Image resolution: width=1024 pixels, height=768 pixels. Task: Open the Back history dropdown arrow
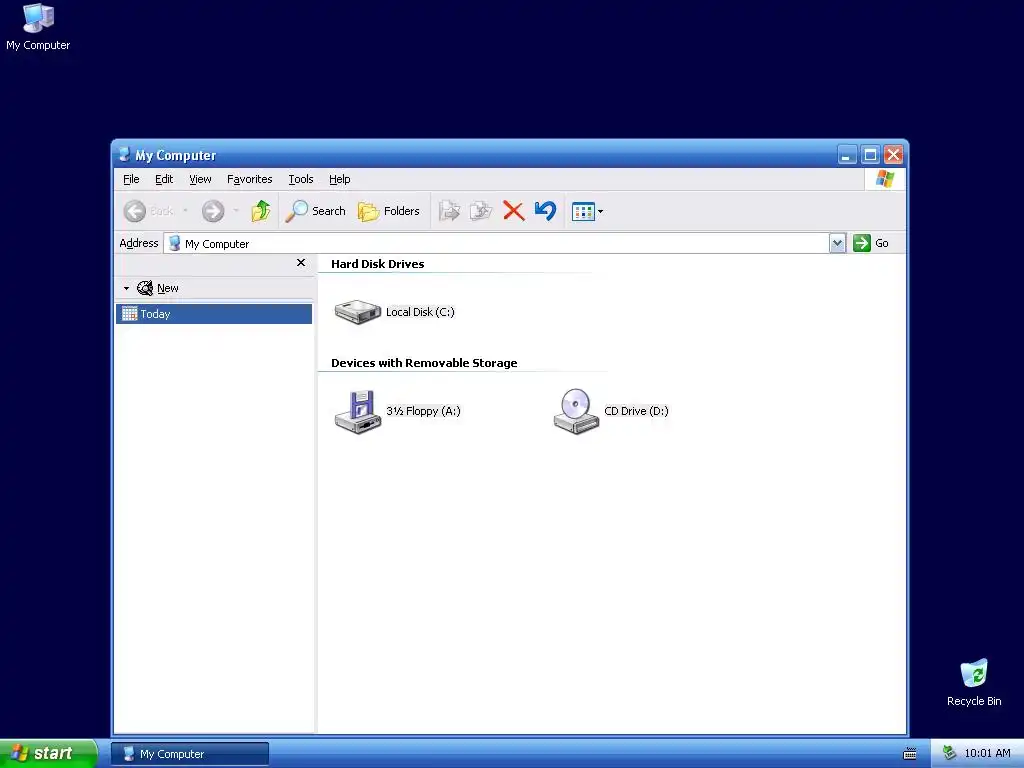click(185, 211)
